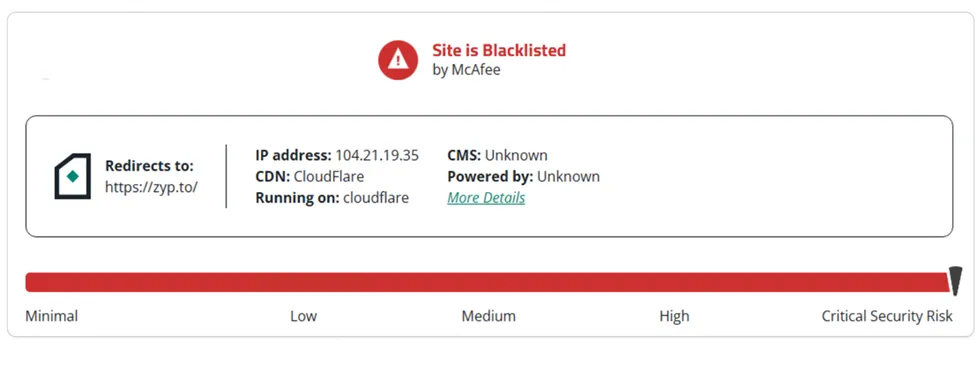The image size is (979, 367).
Task: Click the Low risk label
Action: point(303,316)
